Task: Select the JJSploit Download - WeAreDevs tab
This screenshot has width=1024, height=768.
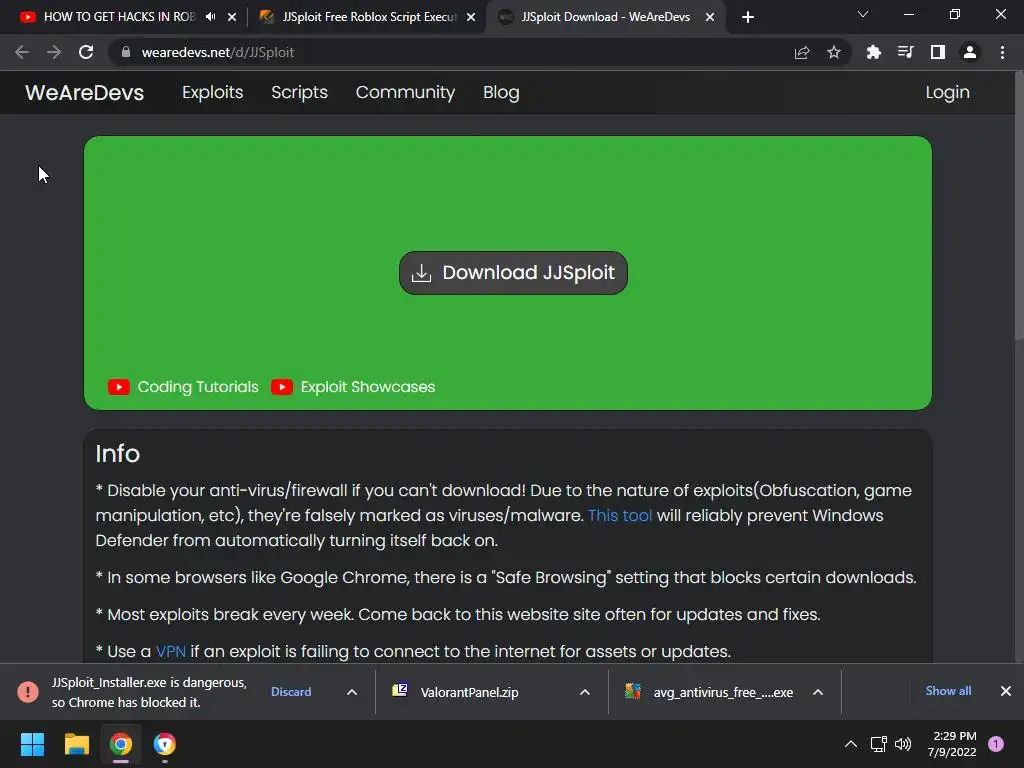Action: point(605,17)
